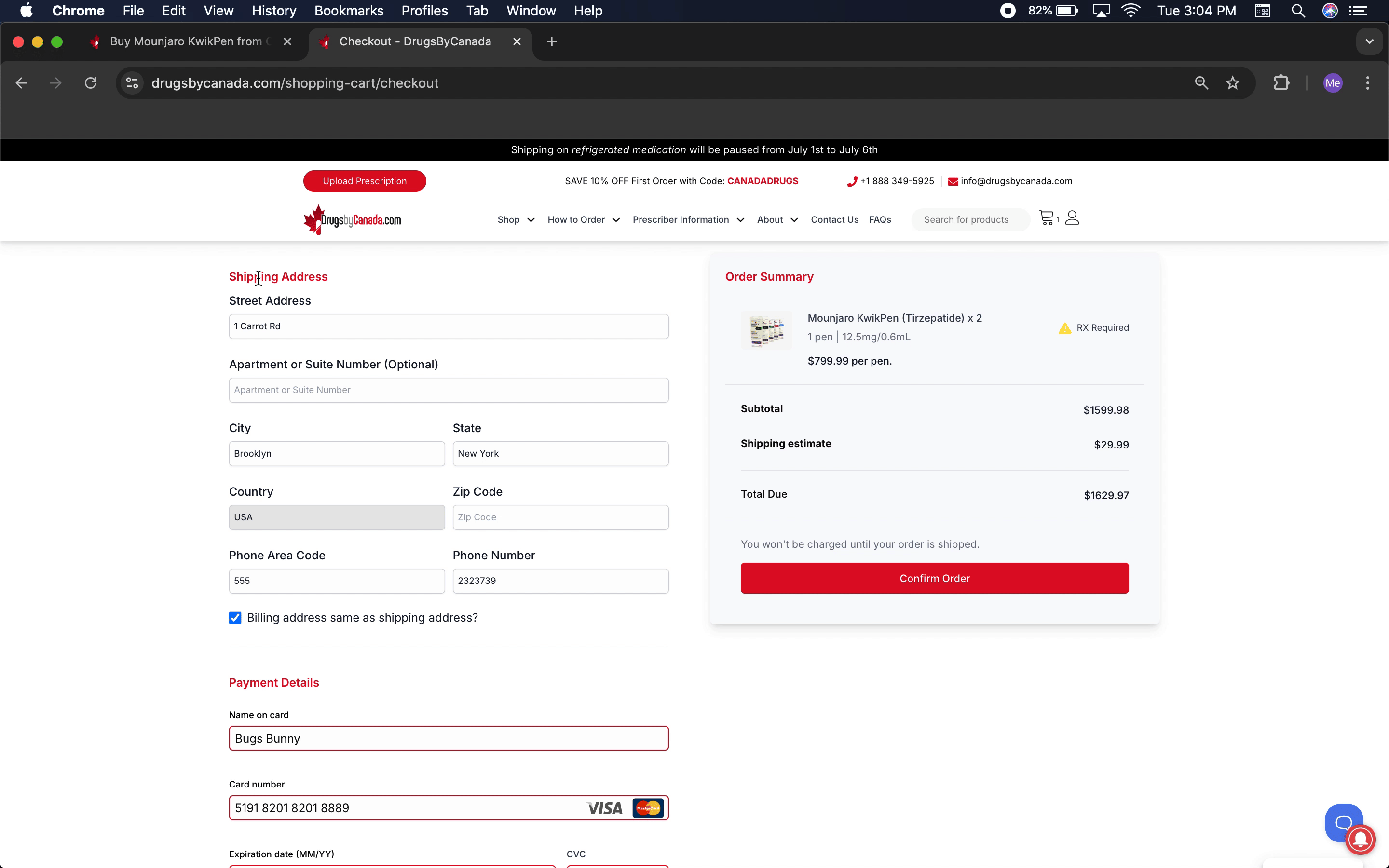The width and height of the screenshot is (1389, 868).
Task: Reload the checkout page
Action: [x=91, y=83]
